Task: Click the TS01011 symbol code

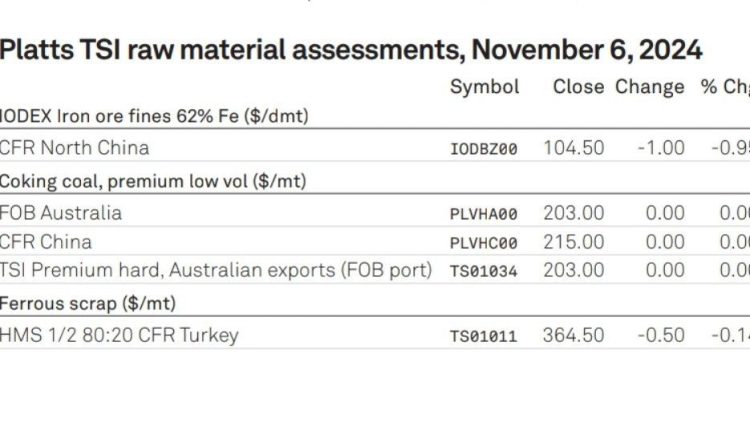Action: tap(484, 336)
